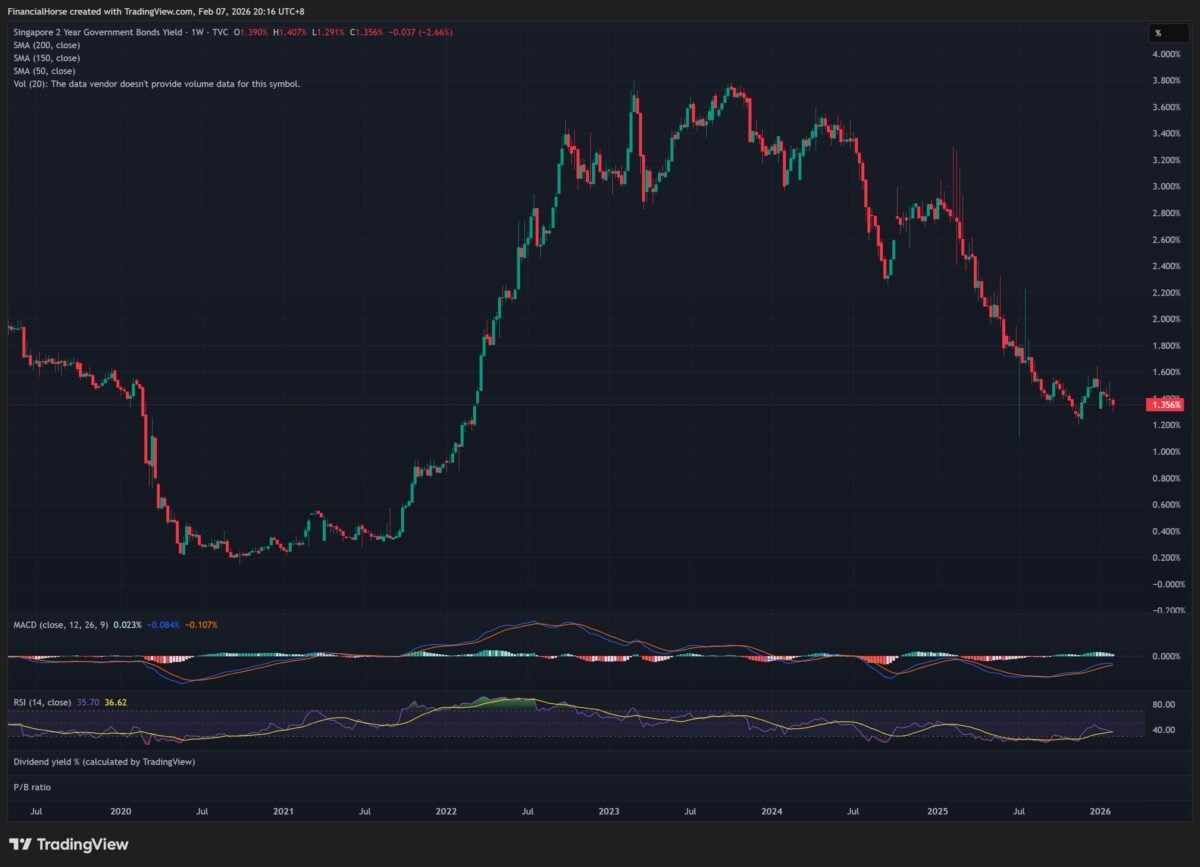Viewport: 1200px width, 867px height.
Task: Click the 2026 label on time axis
Action: coord(1100,811)
